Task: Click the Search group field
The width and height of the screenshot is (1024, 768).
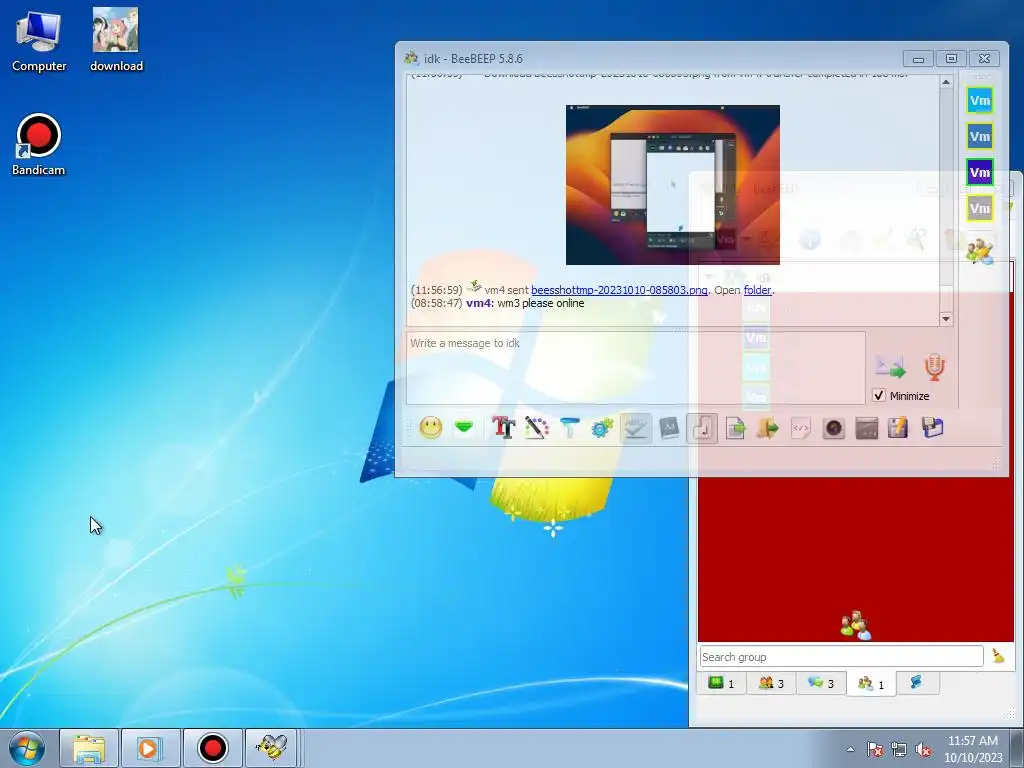Action: pos(841,656)
